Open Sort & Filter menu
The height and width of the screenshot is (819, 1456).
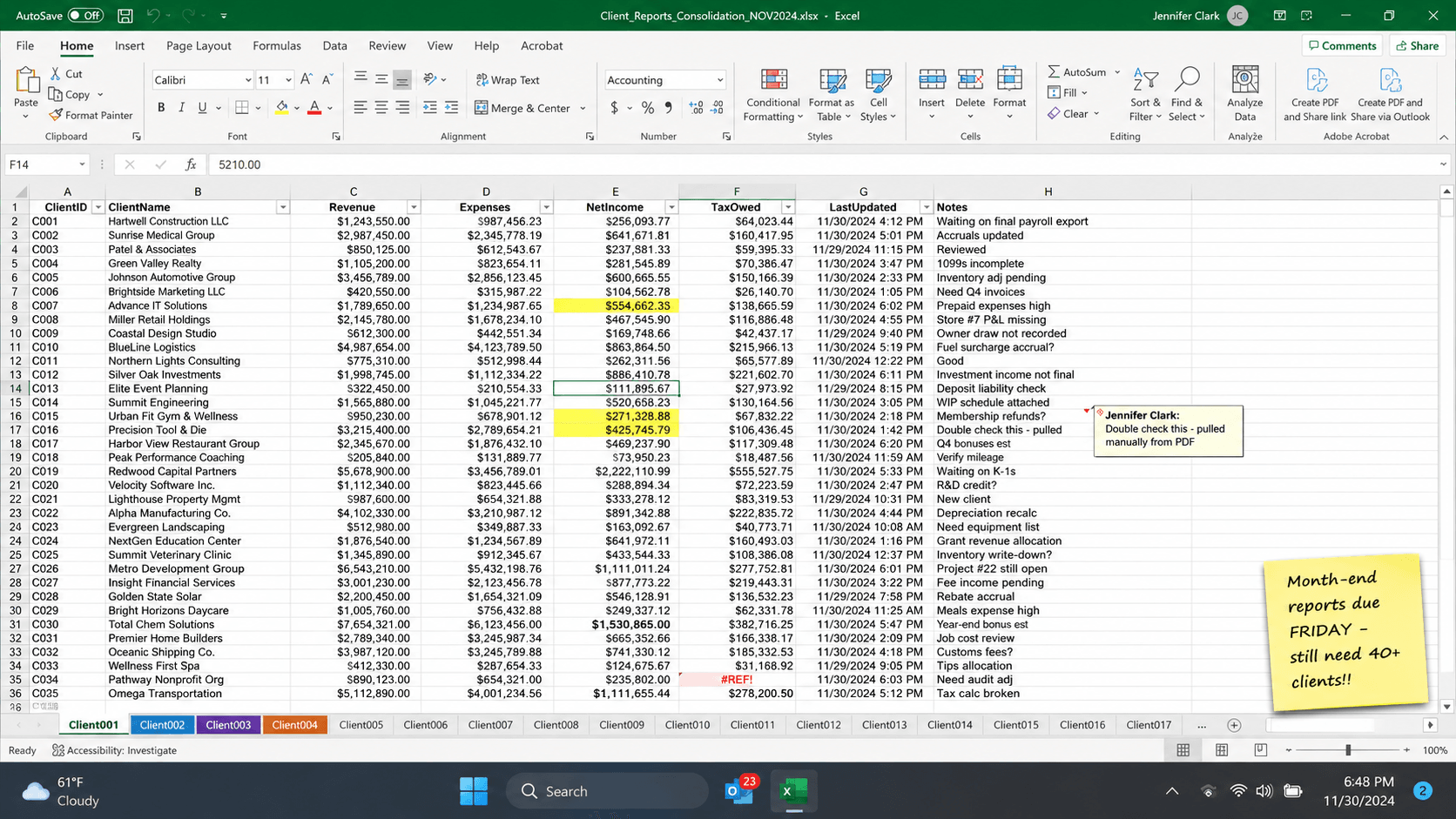(1145, 95)
